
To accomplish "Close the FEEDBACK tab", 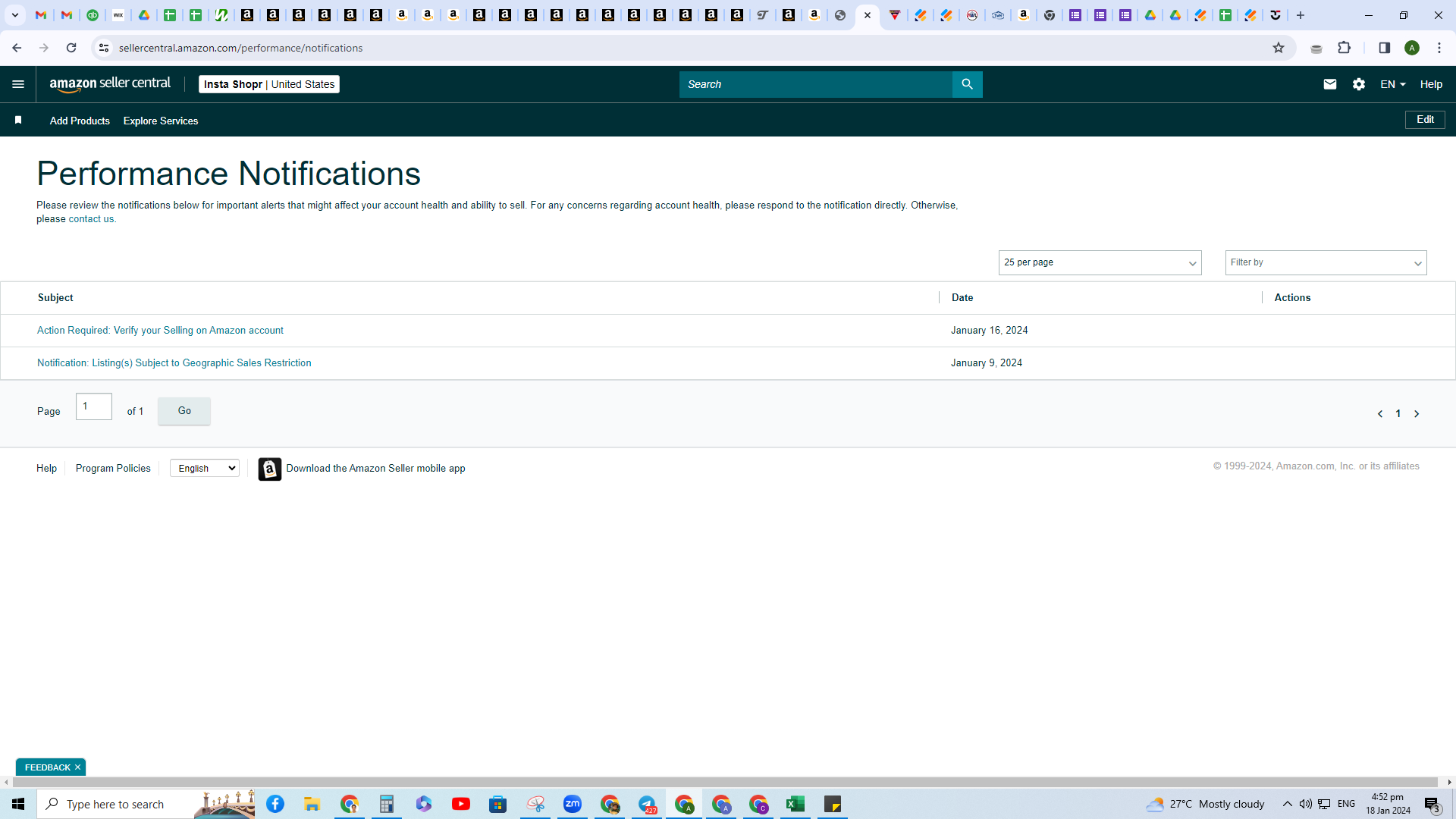I will [77, 767].
